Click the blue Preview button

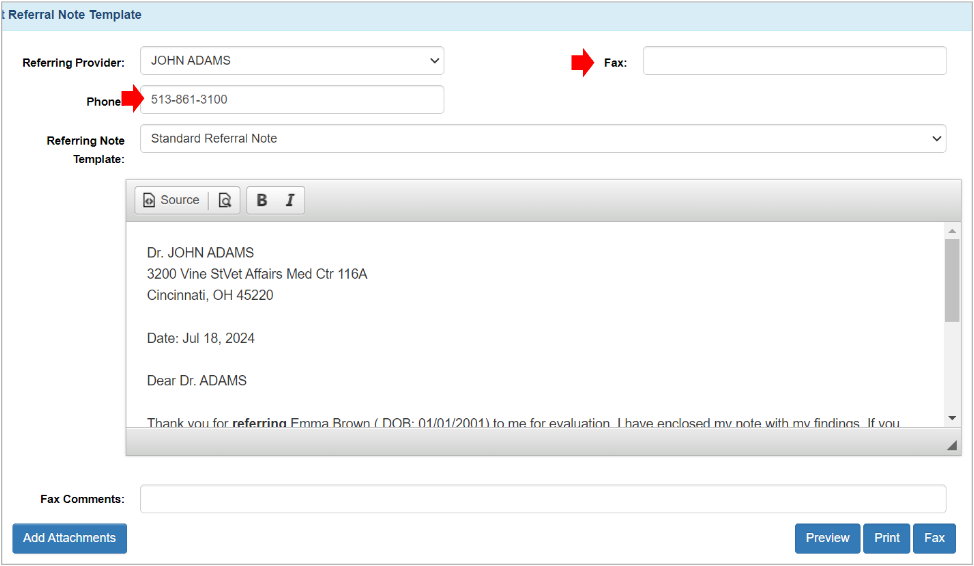tap(827, 538)
